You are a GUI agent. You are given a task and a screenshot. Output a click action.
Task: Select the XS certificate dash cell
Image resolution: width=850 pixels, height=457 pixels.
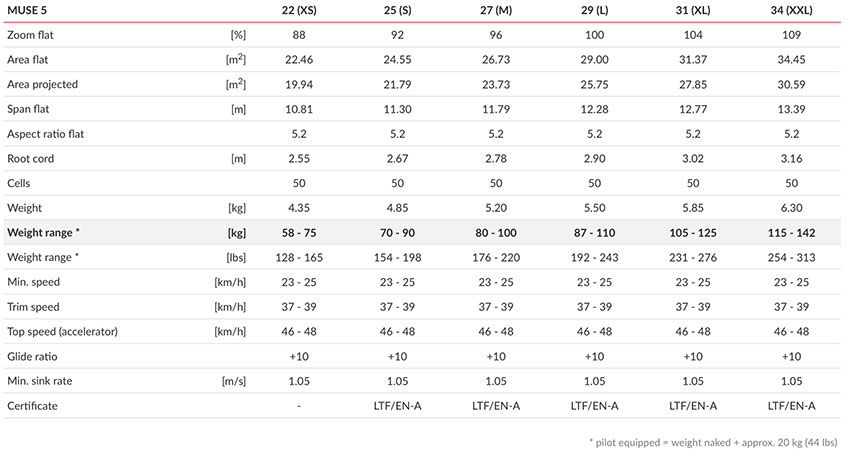point(299,405)
